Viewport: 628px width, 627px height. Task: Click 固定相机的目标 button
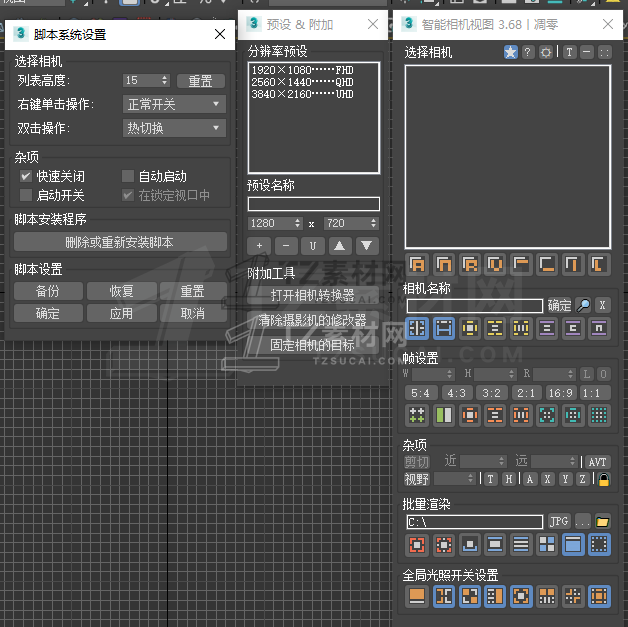pyautogui.click(x=313, y=345)
